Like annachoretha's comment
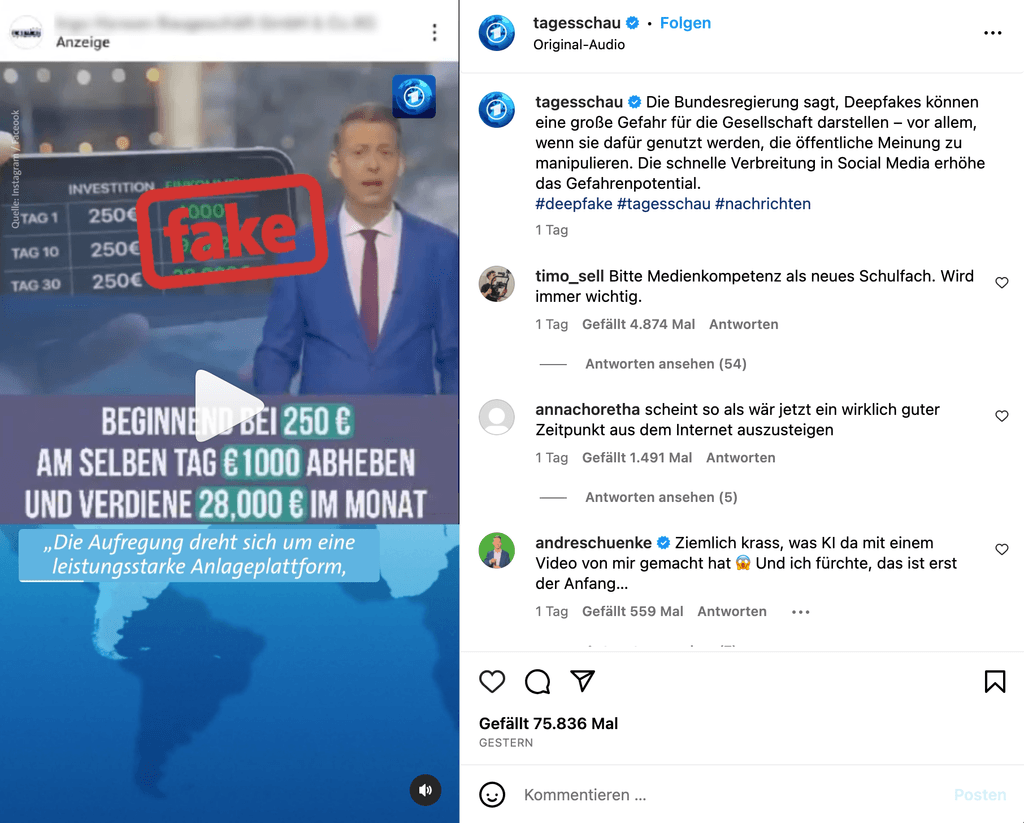This screenshot has width=1024, height=823. (1002, 416)
